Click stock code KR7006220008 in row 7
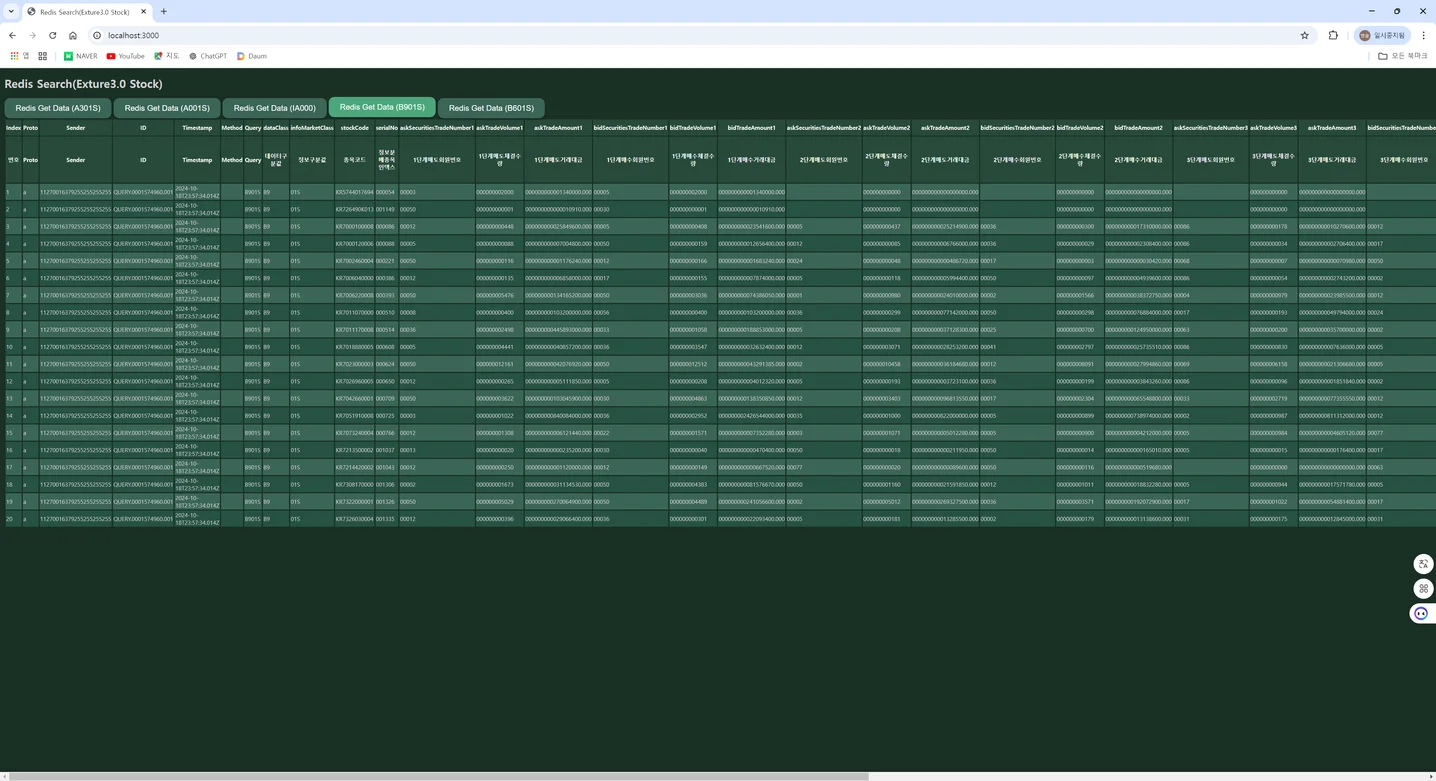 coord(355,295)
